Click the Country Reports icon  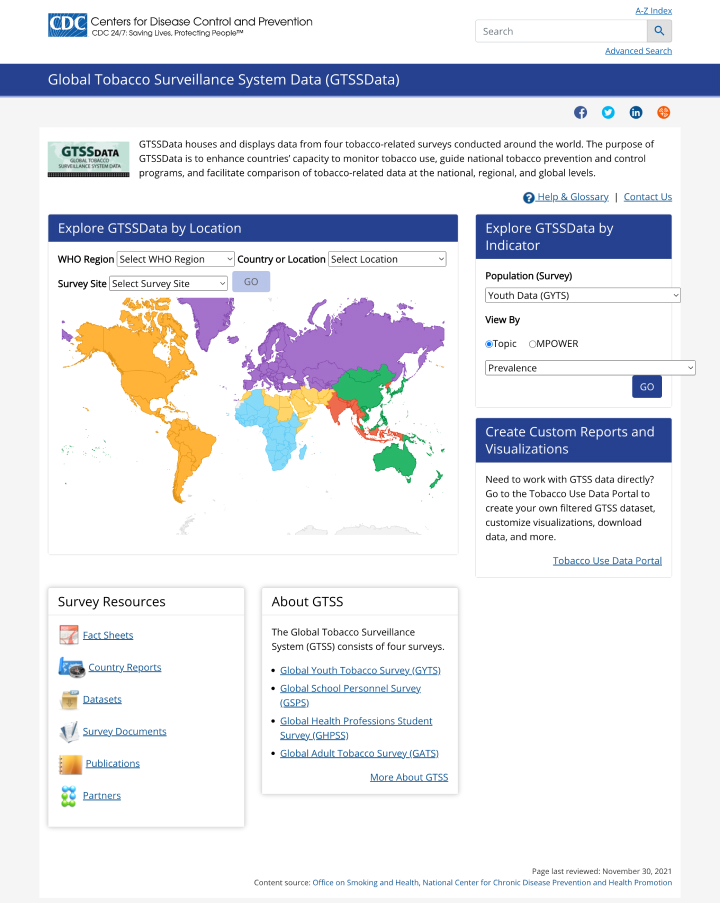click(71, 667)
